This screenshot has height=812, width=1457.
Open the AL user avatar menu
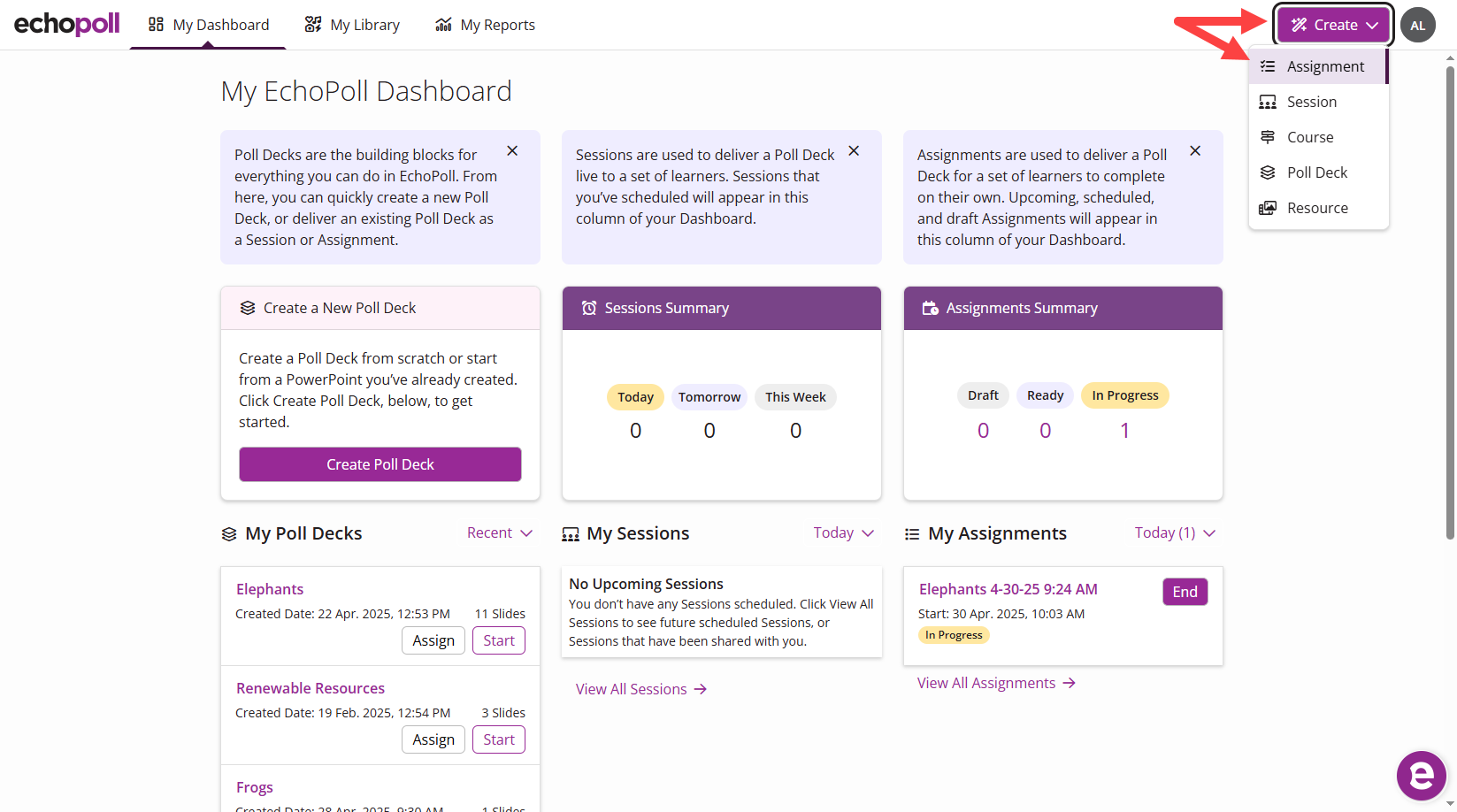point(1417,26)
